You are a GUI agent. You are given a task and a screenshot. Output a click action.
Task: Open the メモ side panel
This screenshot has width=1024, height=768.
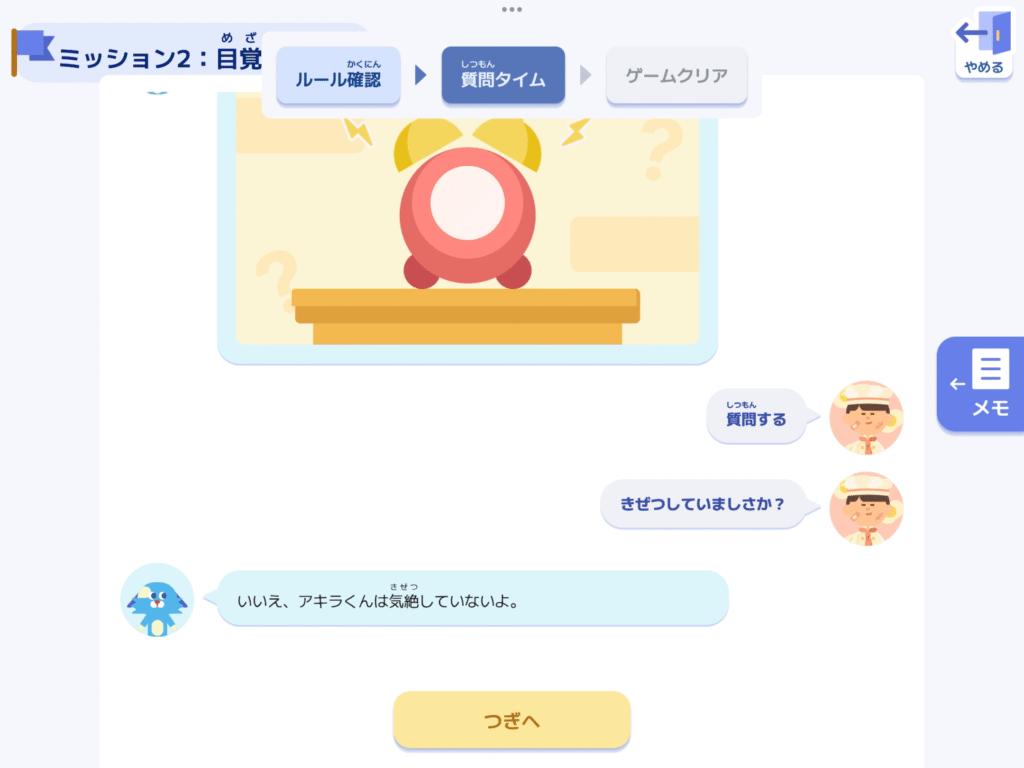click(980, 384)
